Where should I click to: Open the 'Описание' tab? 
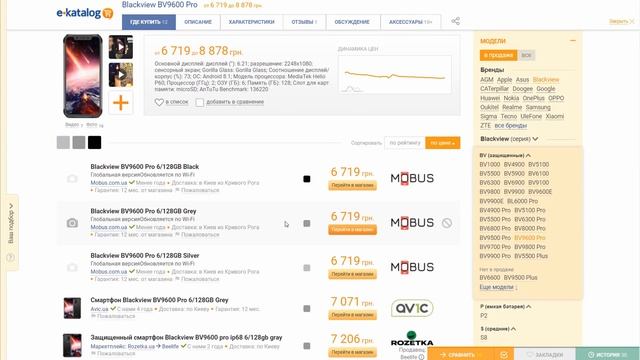point(198,22)
